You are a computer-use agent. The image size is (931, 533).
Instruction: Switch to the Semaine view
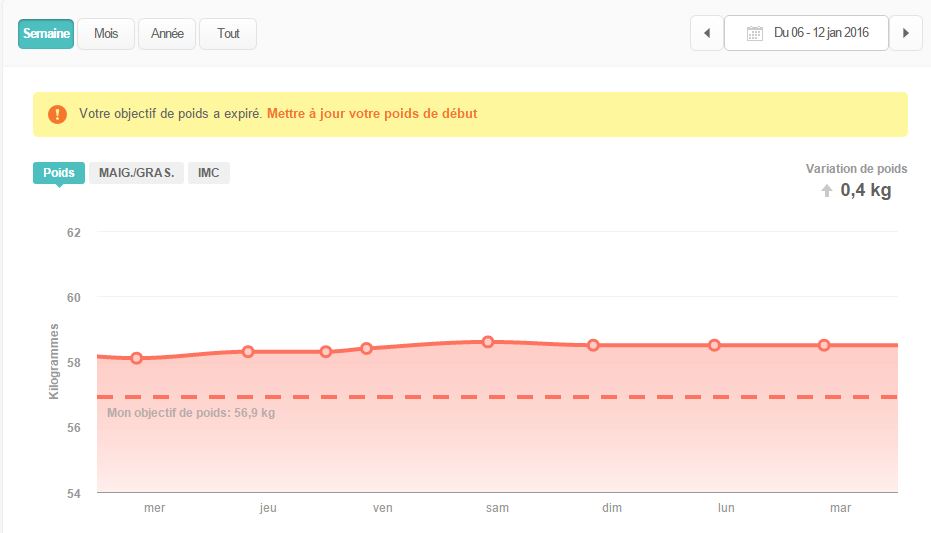46,33
